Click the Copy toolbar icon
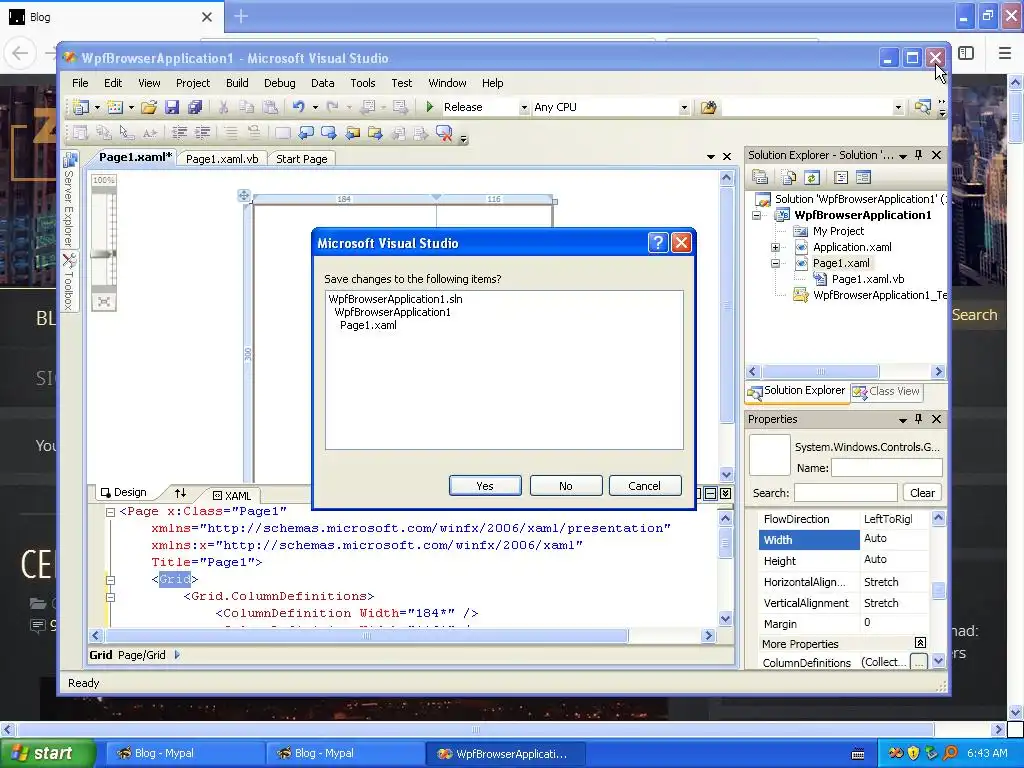Viewport: 1024px width, 768px height. coord(246,107)
